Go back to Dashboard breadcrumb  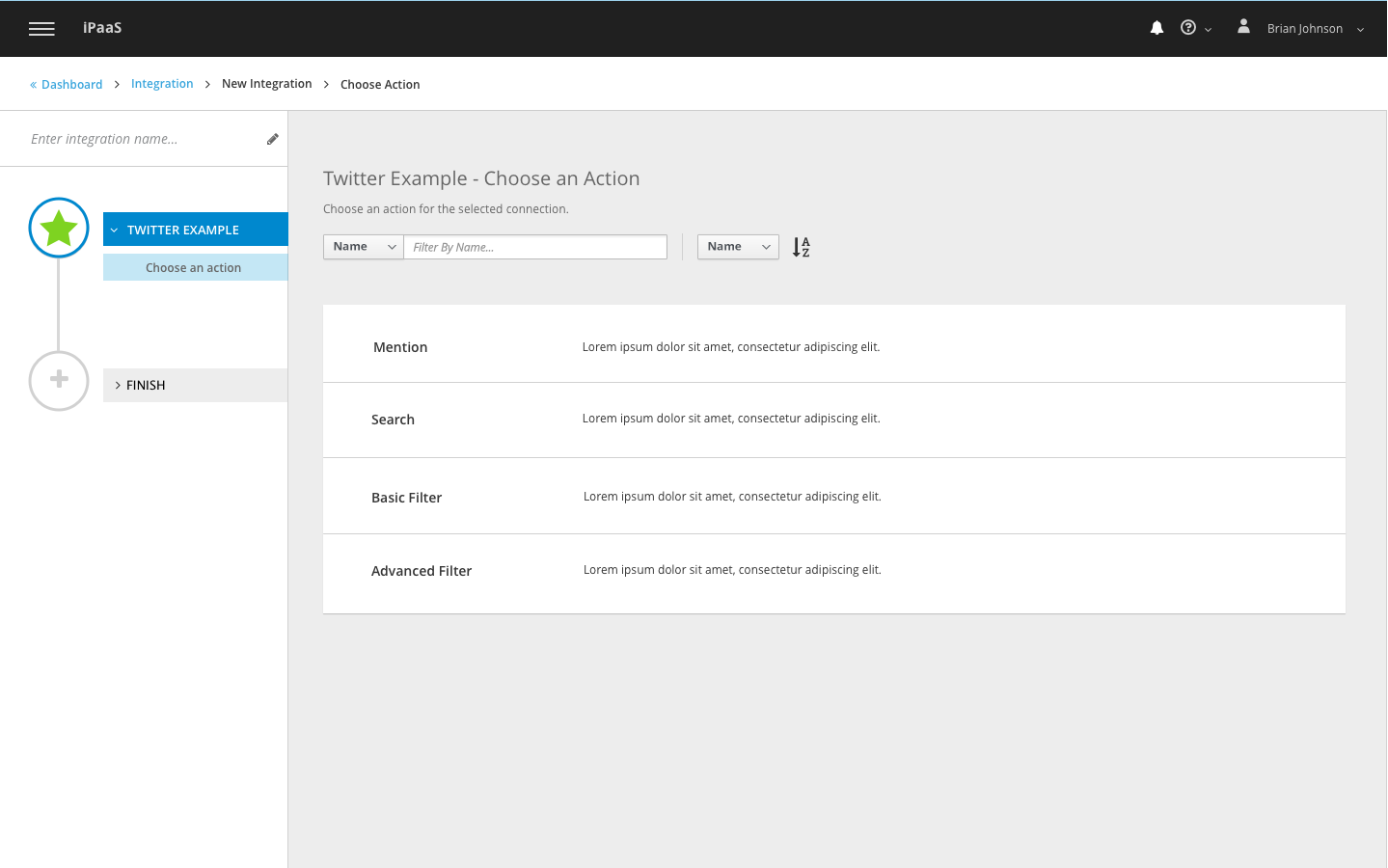point(66,85)
